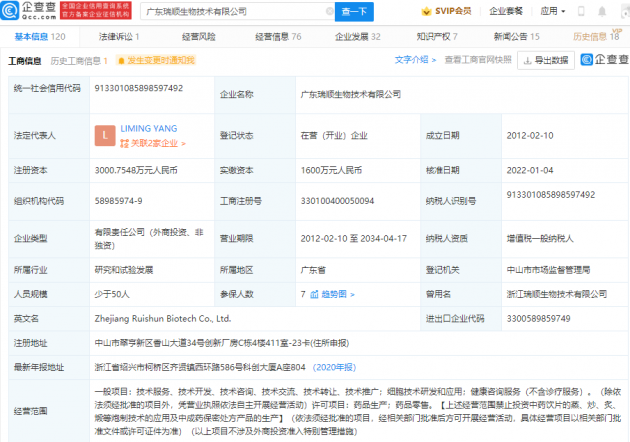Open 关联2家企业 related companies link
This screenshot has height=442, width=630.
click(x=153, y=143)
